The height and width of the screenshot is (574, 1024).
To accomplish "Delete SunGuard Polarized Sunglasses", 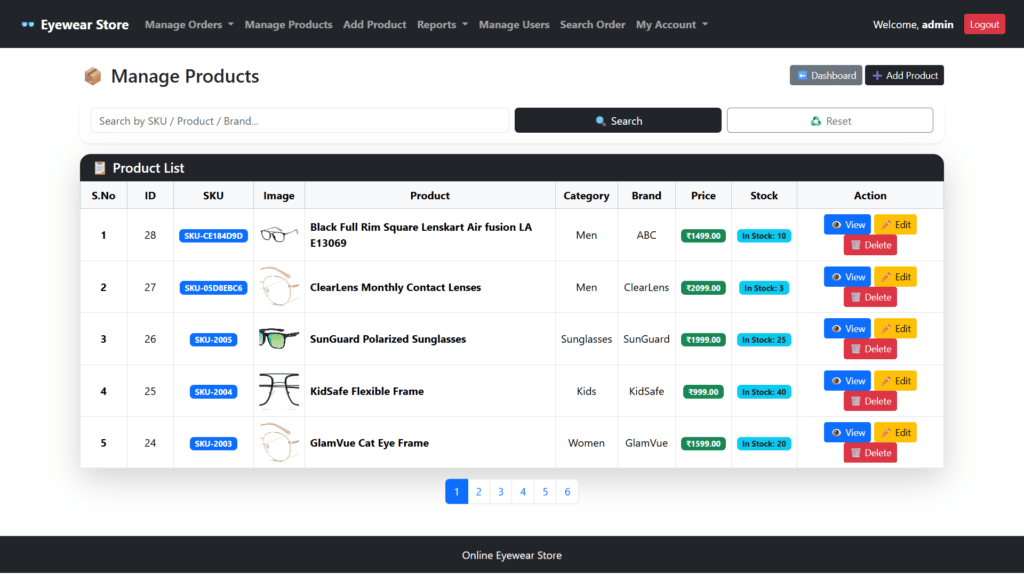I will click(x=870, y=349).
